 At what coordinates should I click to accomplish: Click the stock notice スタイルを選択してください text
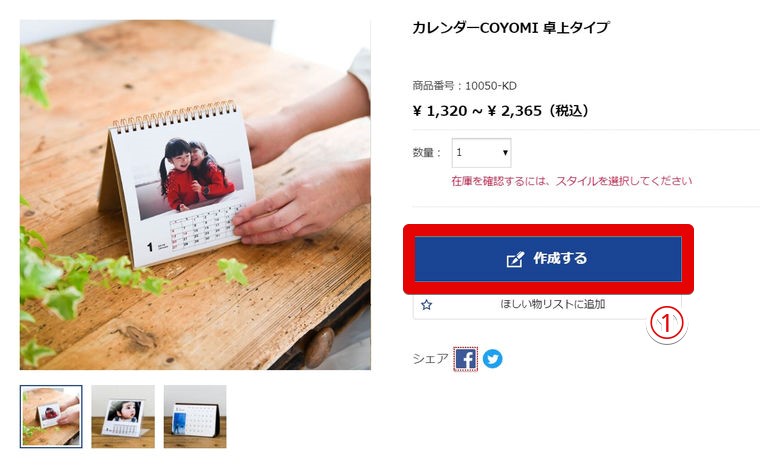[x=624, y=181]
